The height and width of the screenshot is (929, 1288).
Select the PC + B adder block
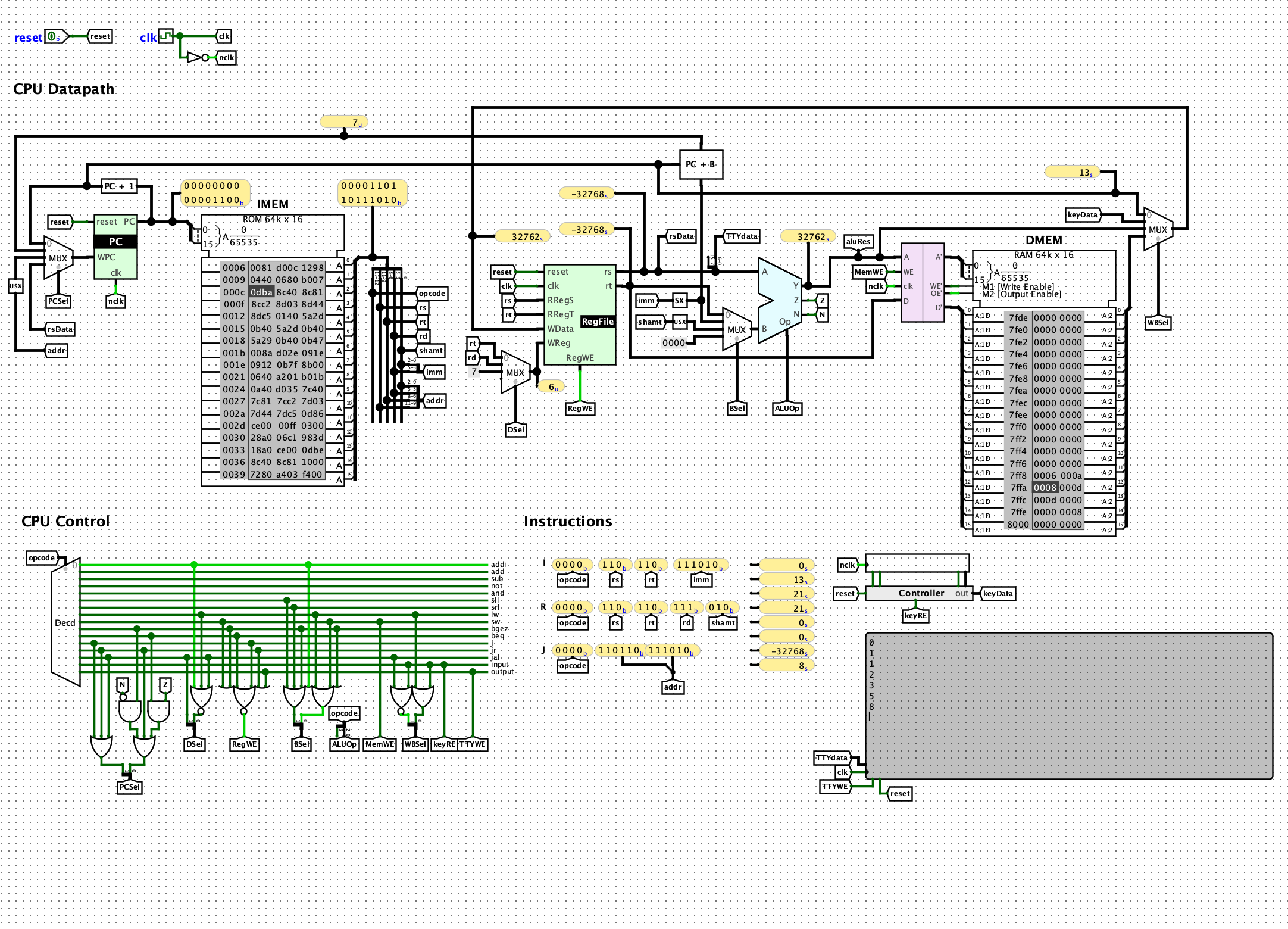[x=701, y=164]
